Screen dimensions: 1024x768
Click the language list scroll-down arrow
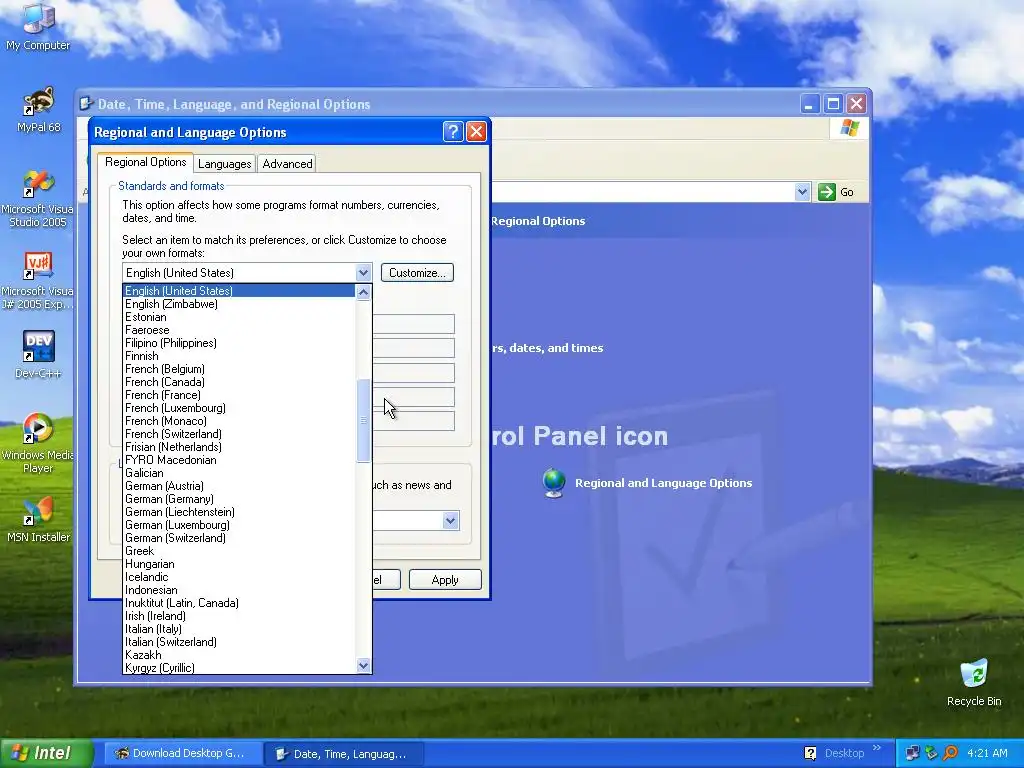[x=363, y=665]
